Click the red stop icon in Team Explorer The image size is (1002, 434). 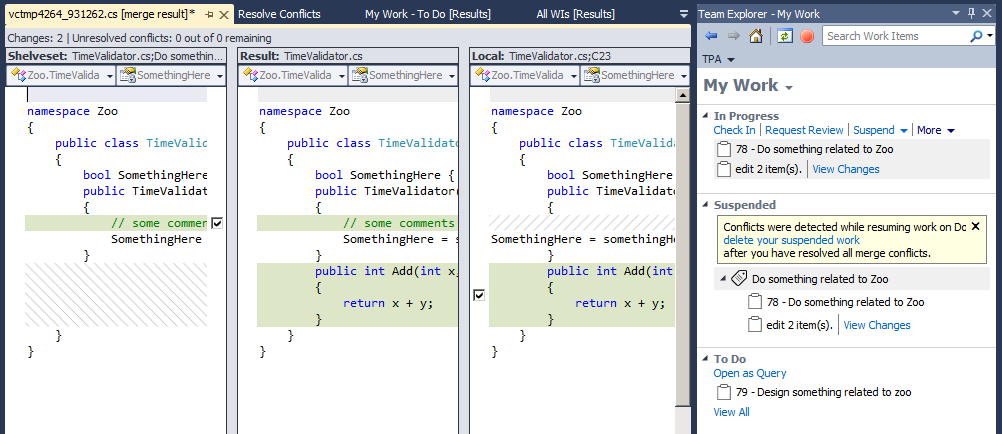807,36
